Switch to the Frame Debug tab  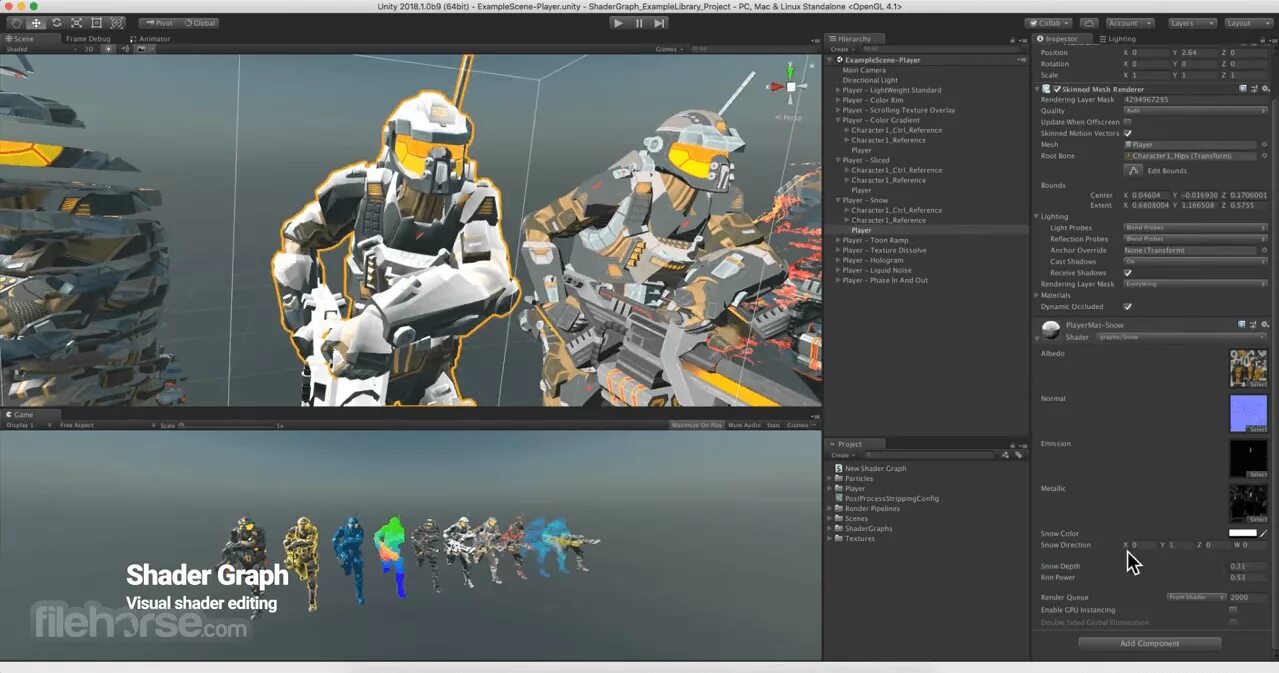point(88,39)
